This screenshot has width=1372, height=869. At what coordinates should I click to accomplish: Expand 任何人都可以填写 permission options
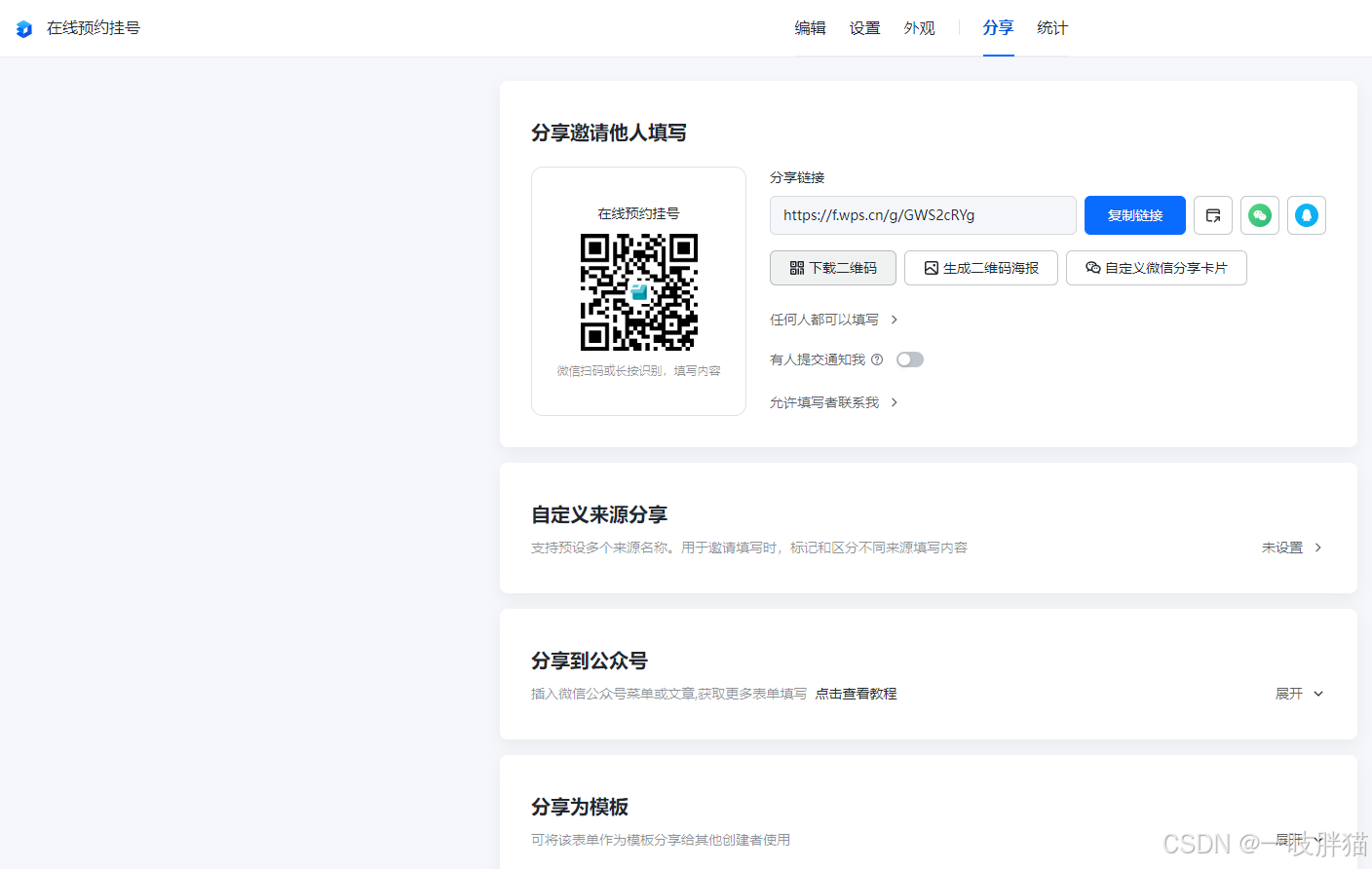pyautogui.click(x=834, y=320)
